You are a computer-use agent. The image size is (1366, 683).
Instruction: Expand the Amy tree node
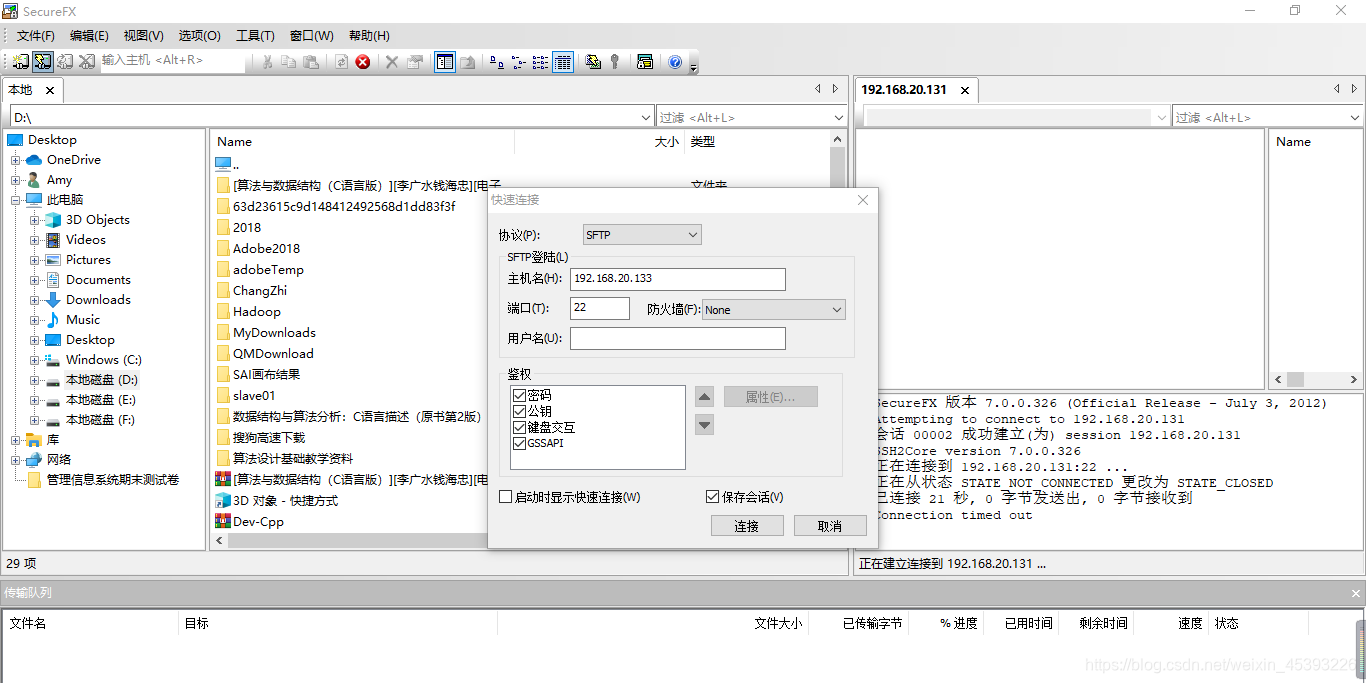pyautogui.click(x=16, y=180)
